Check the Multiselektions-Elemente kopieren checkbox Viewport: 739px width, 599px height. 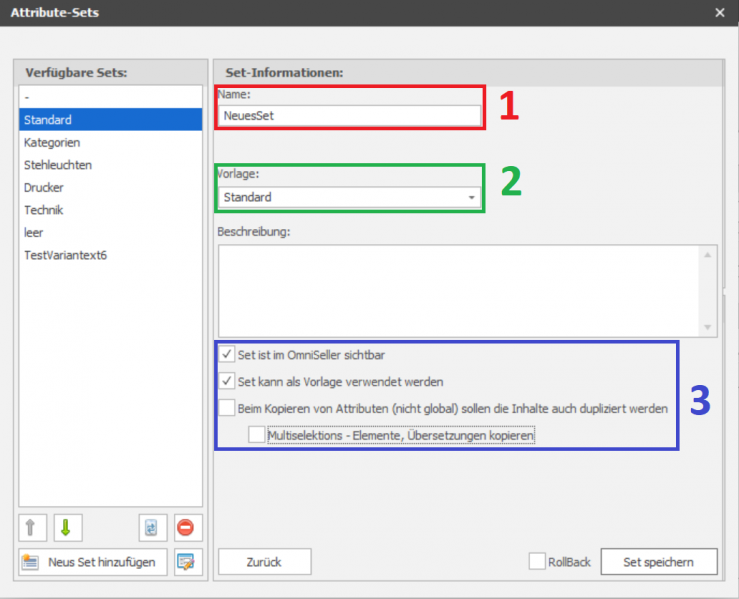(x=257, y=435)
